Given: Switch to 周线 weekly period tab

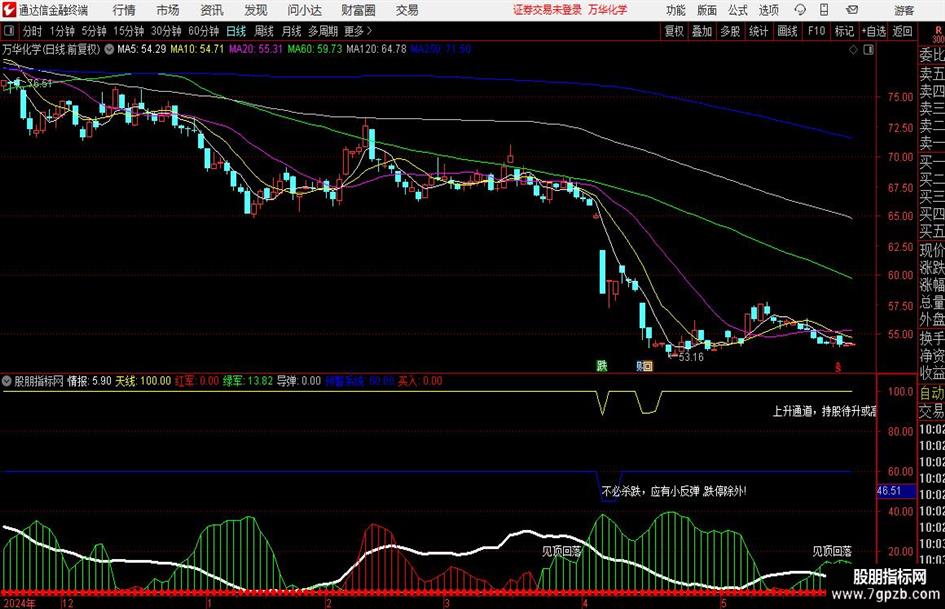Looking at the screenshot, I should pos(264,31).
